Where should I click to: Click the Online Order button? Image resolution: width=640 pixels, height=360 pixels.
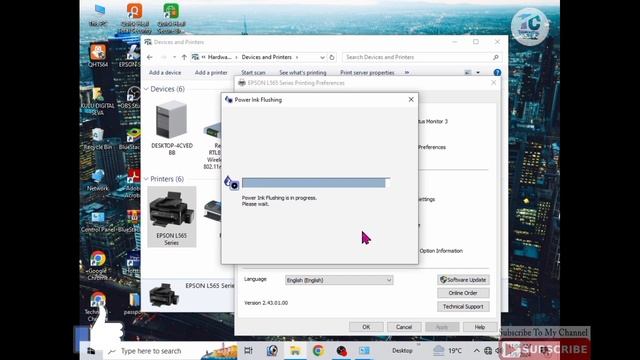point(463,293)
